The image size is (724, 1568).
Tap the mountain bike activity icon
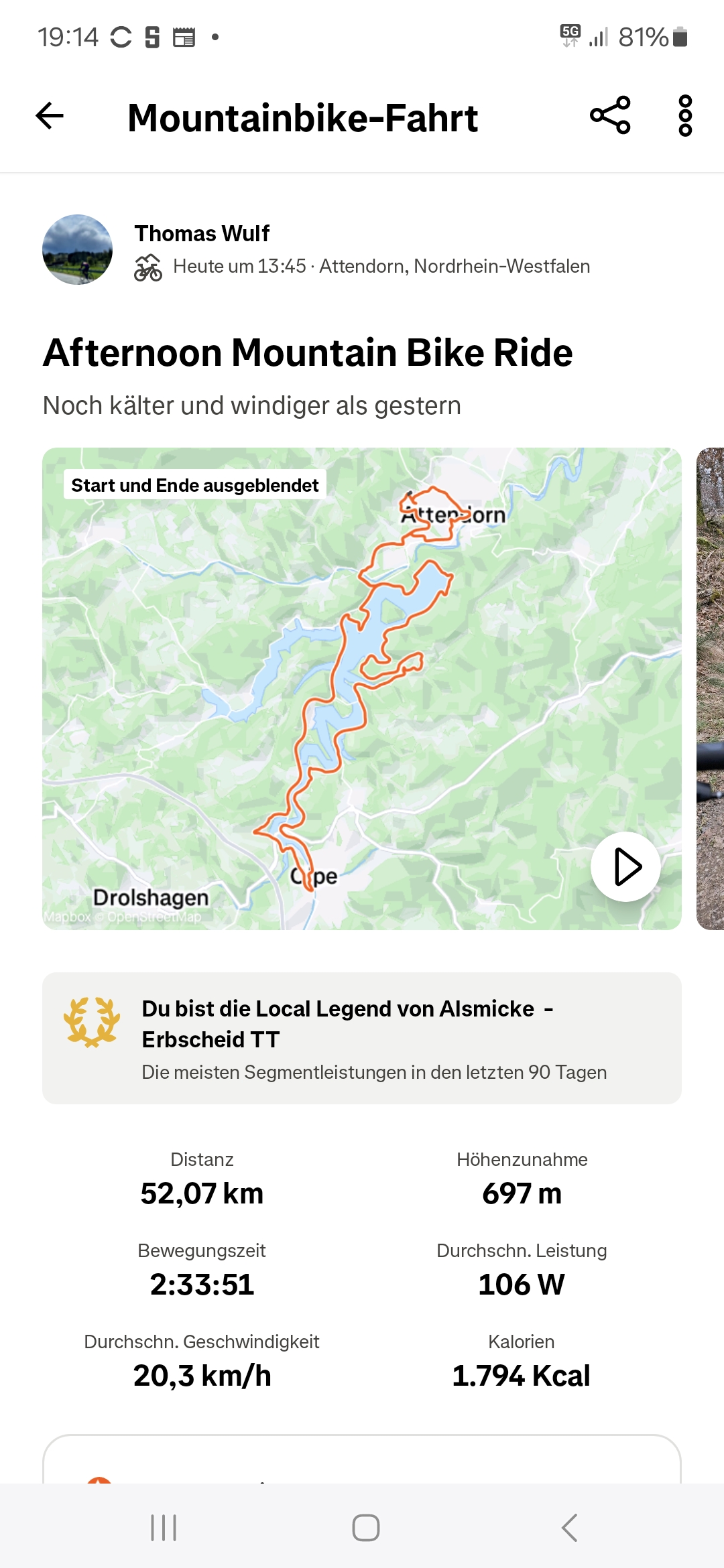click(x=148, y=267)
